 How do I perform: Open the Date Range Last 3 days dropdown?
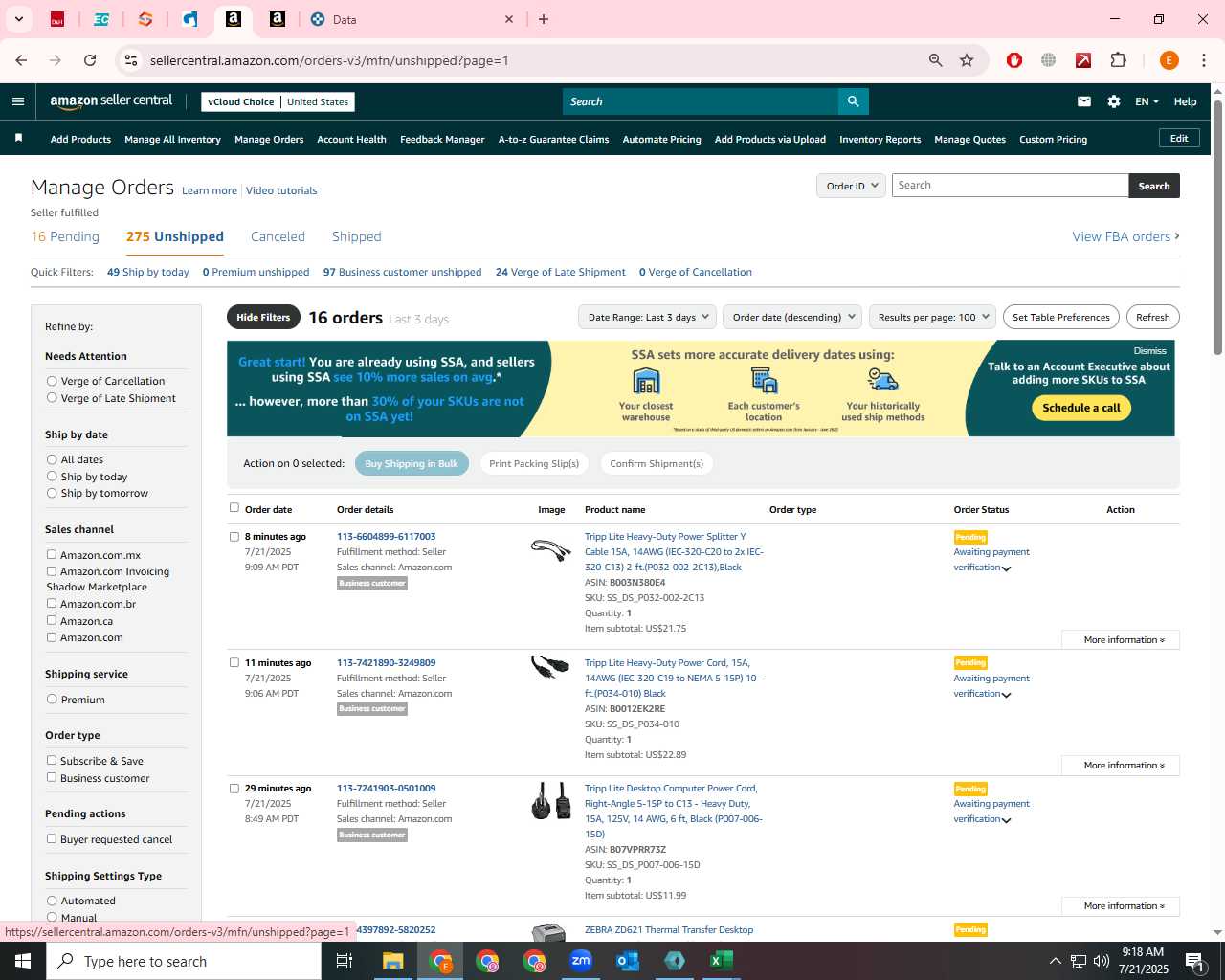pos(648,317)
